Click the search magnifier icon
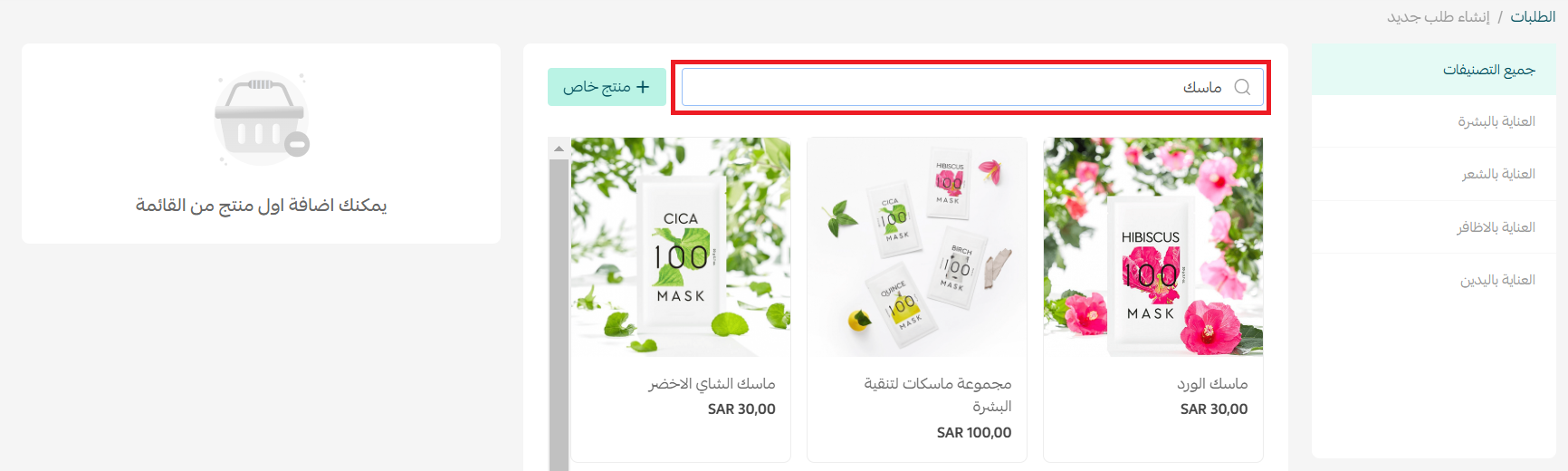 (1242, 87)
